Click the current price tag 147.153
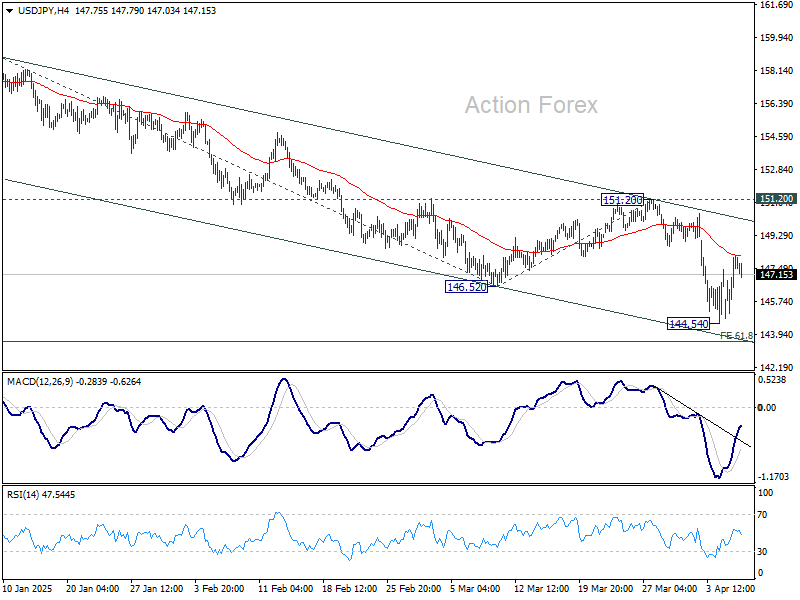800x600 pixels. [x=776, y=275]
